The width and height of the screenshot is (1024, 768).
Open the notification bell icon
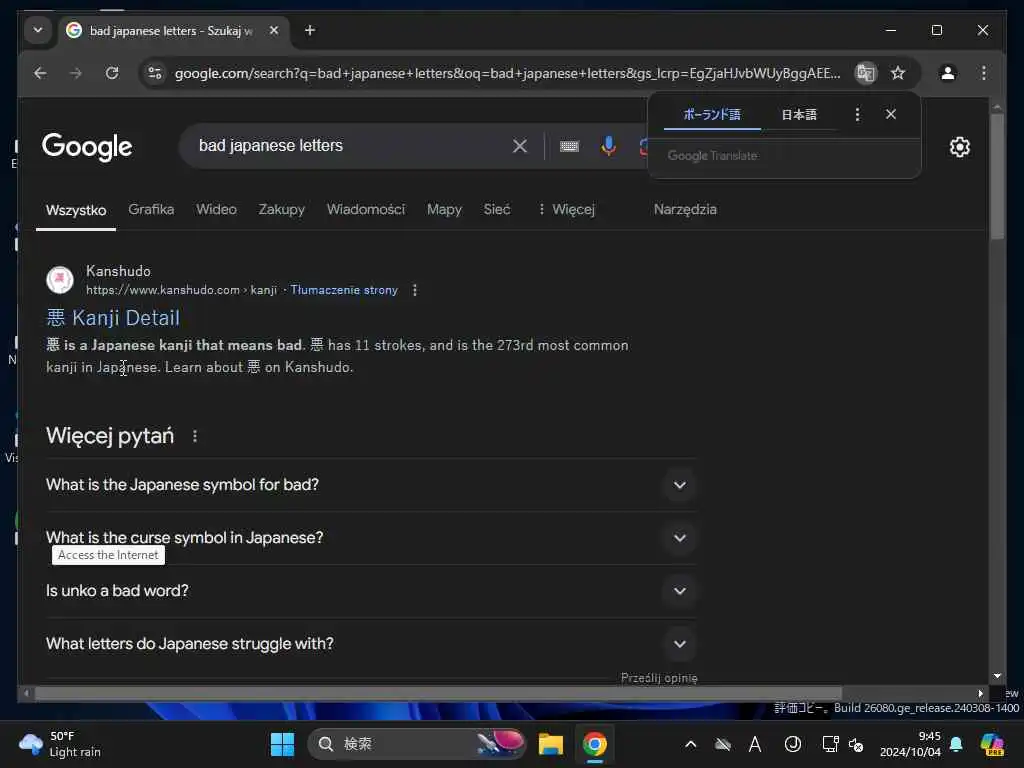pos(955,744)
